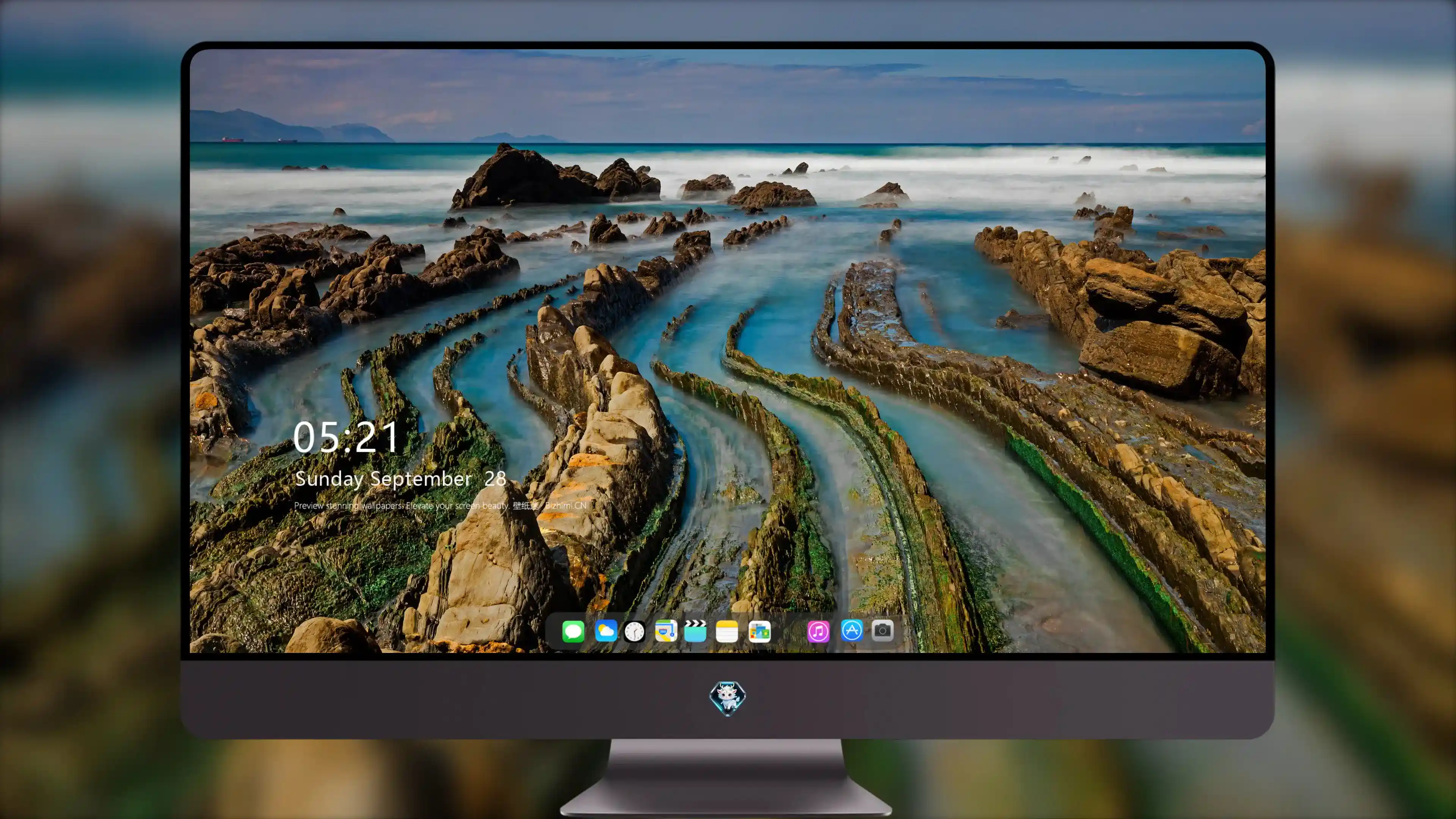Click the dragon mascot logo below the screen

(728, 698)
